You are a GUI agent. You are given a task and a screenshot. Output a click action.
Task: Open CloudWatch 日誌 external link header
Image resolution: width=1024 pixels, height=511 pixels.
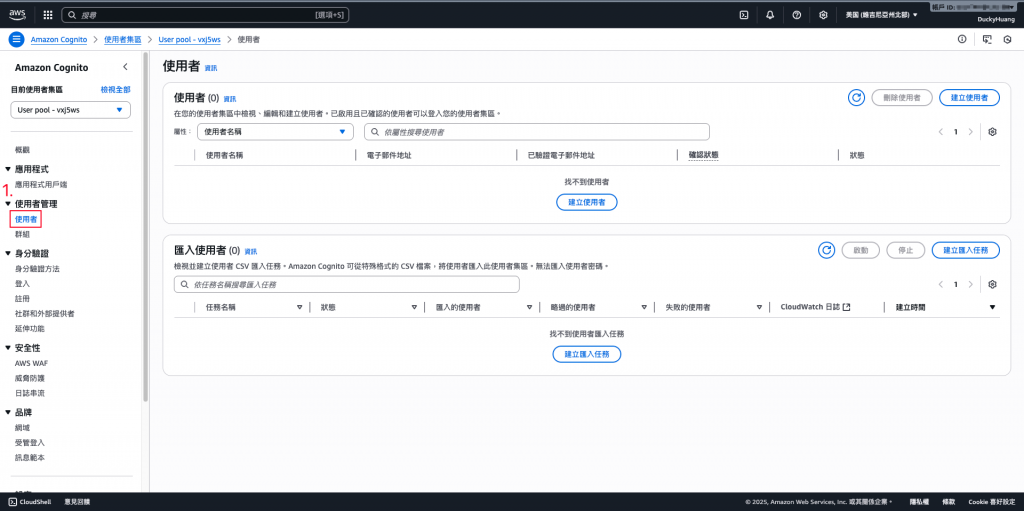coord(815,307)
